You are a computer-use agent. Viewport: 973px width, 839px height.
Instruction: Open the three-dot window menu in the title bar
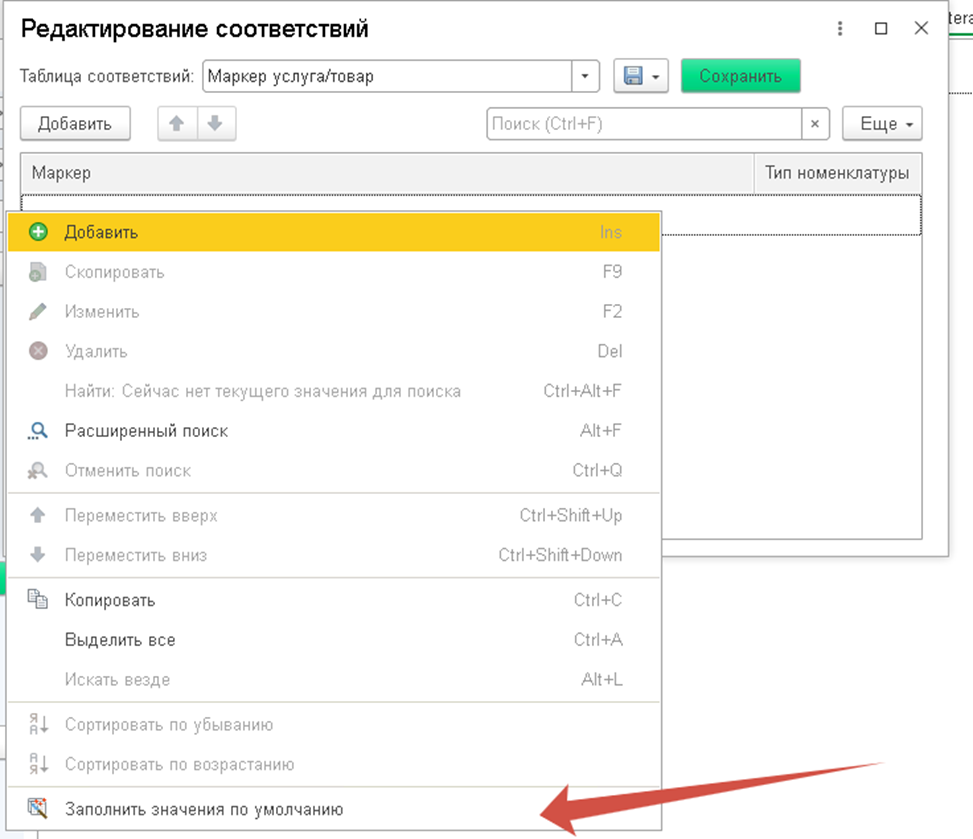pos(840,29)
